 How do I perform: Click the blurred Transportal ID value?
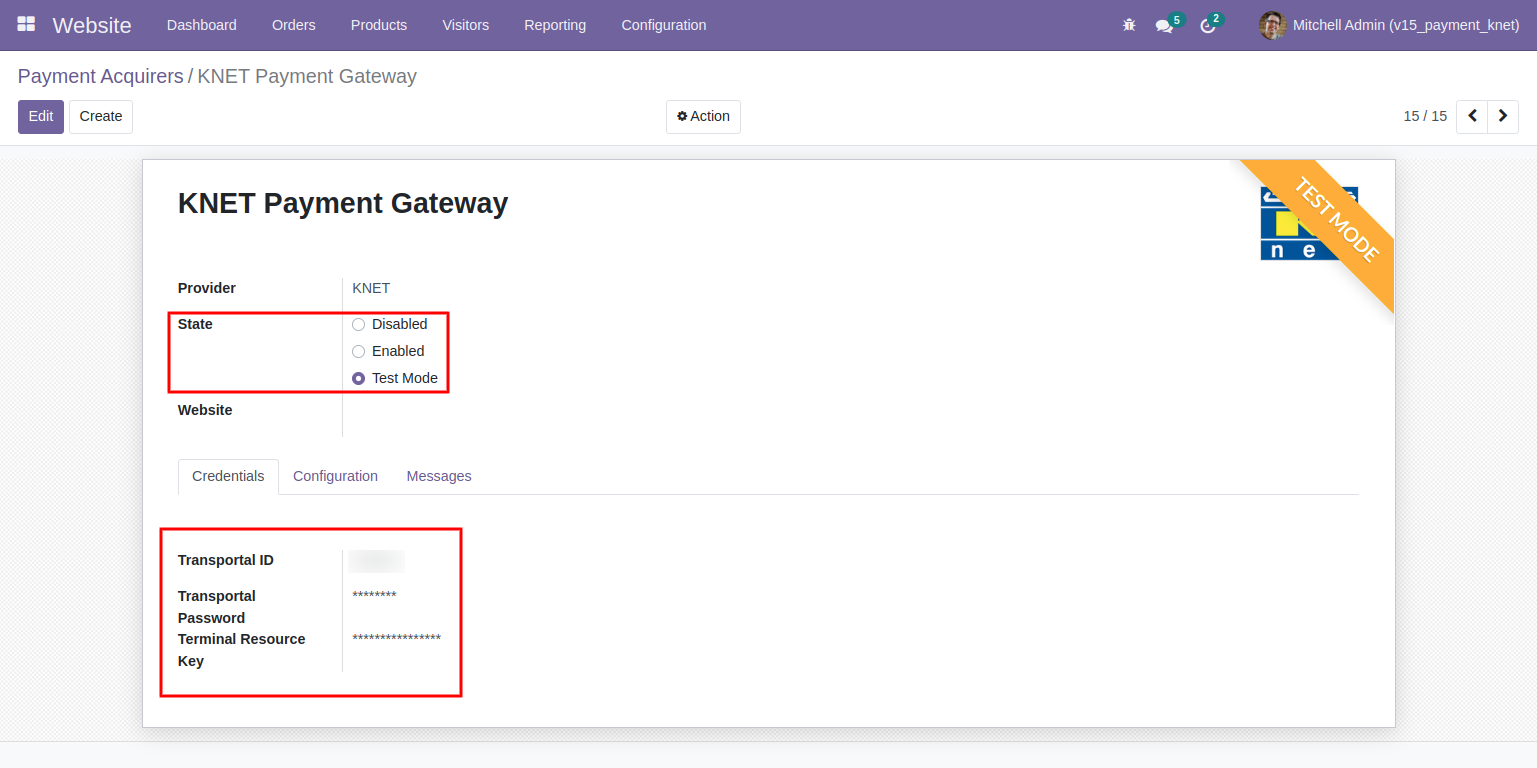click(377, 561)
